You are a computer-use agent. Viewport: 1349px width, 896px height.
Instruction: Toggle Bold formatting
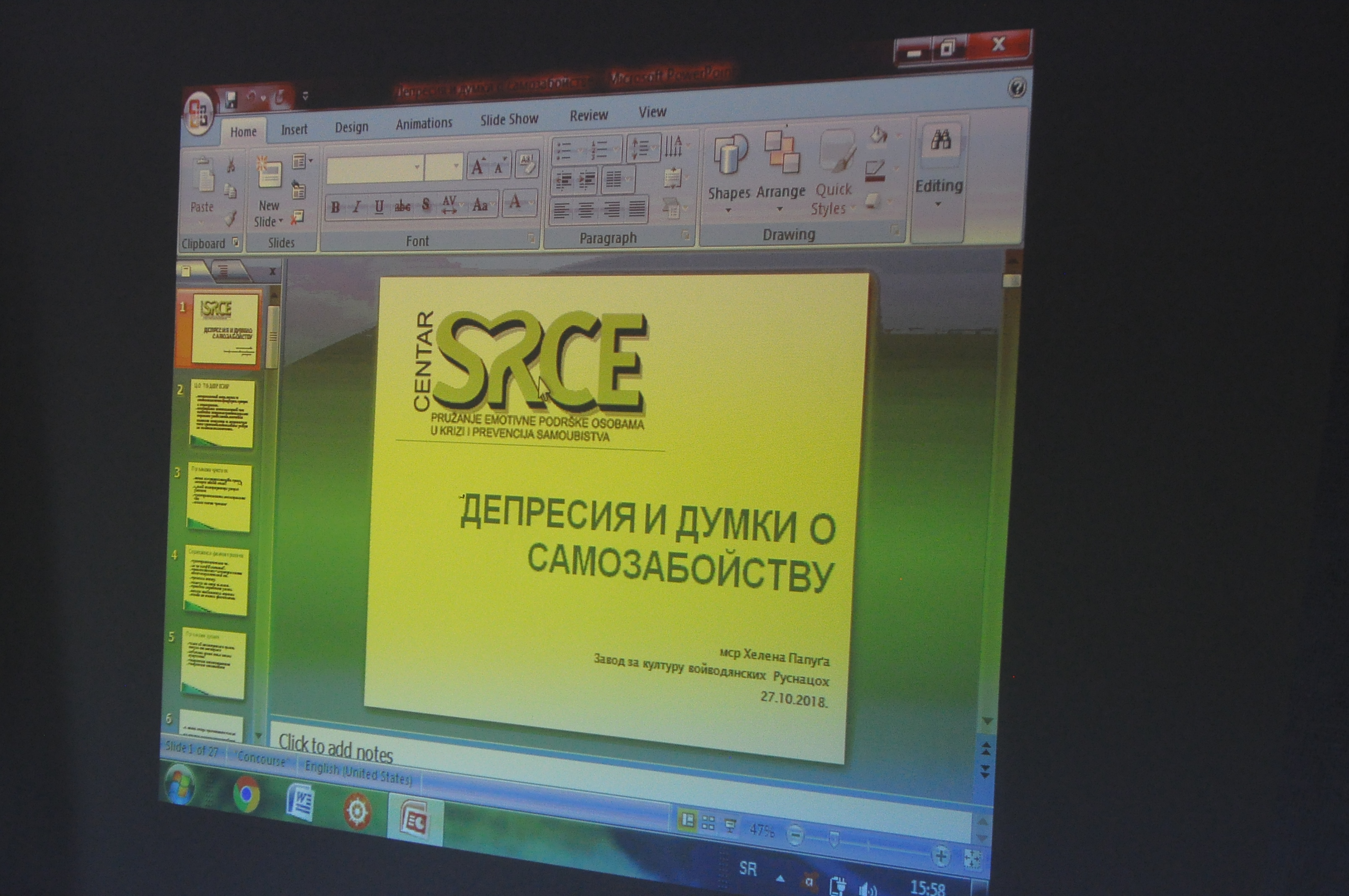[x=336, y=207]
